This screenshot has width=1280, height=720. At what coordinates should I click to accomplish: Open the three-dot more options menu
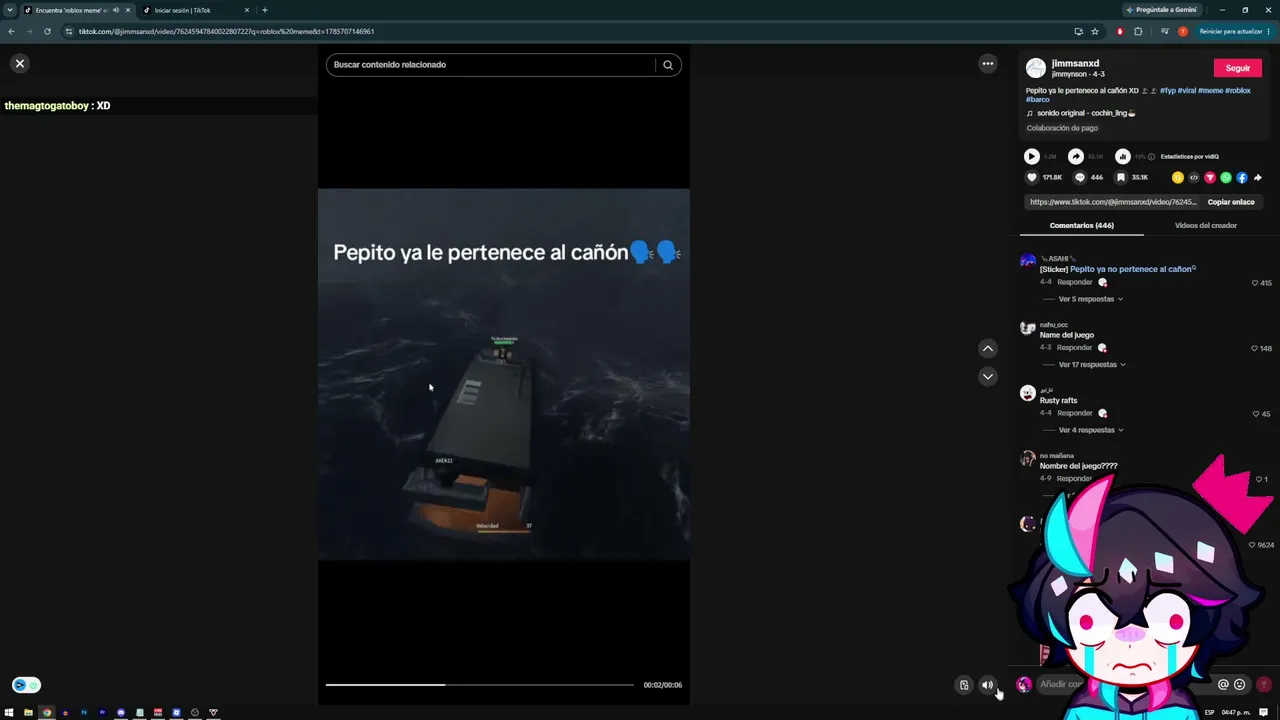(x=988, y=63)
